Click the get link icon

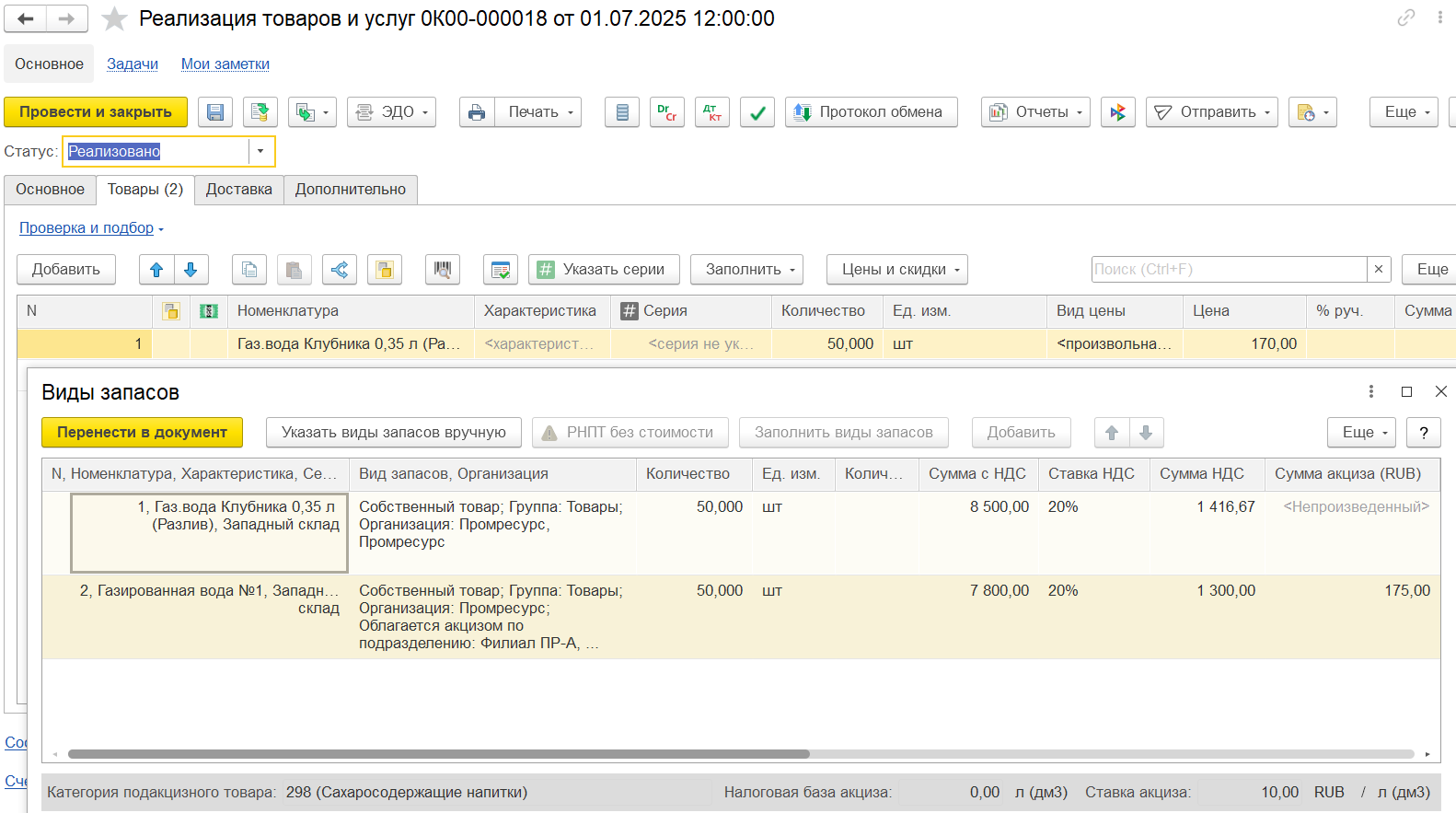tap(1405, 17)
